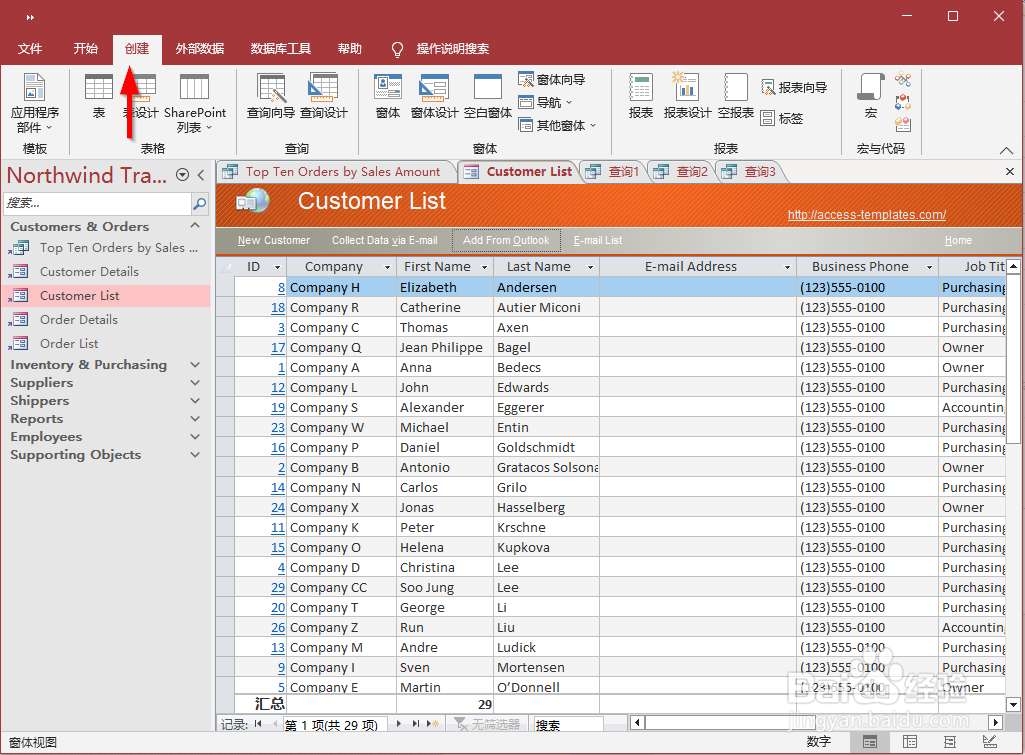Click the New Customer button

point(274,241)
